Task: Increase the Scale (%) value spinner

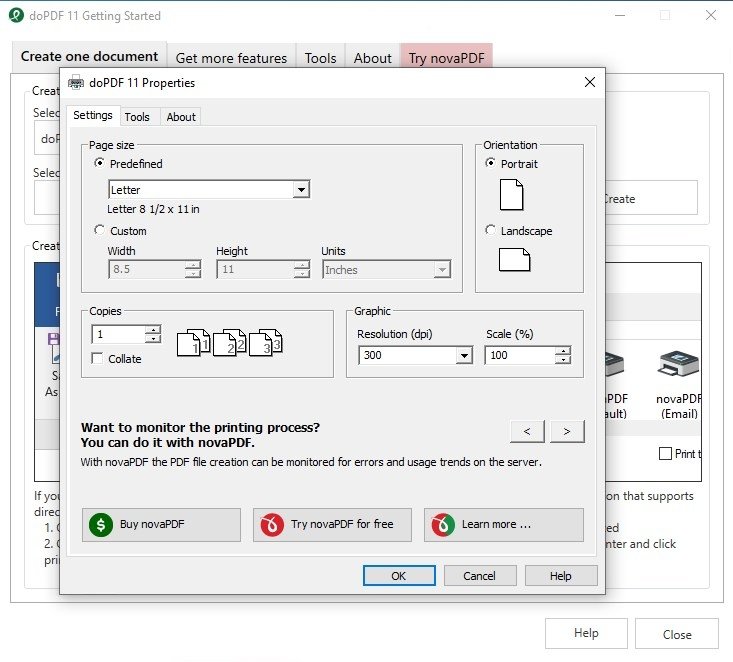Action: click(x=563, y=351)
